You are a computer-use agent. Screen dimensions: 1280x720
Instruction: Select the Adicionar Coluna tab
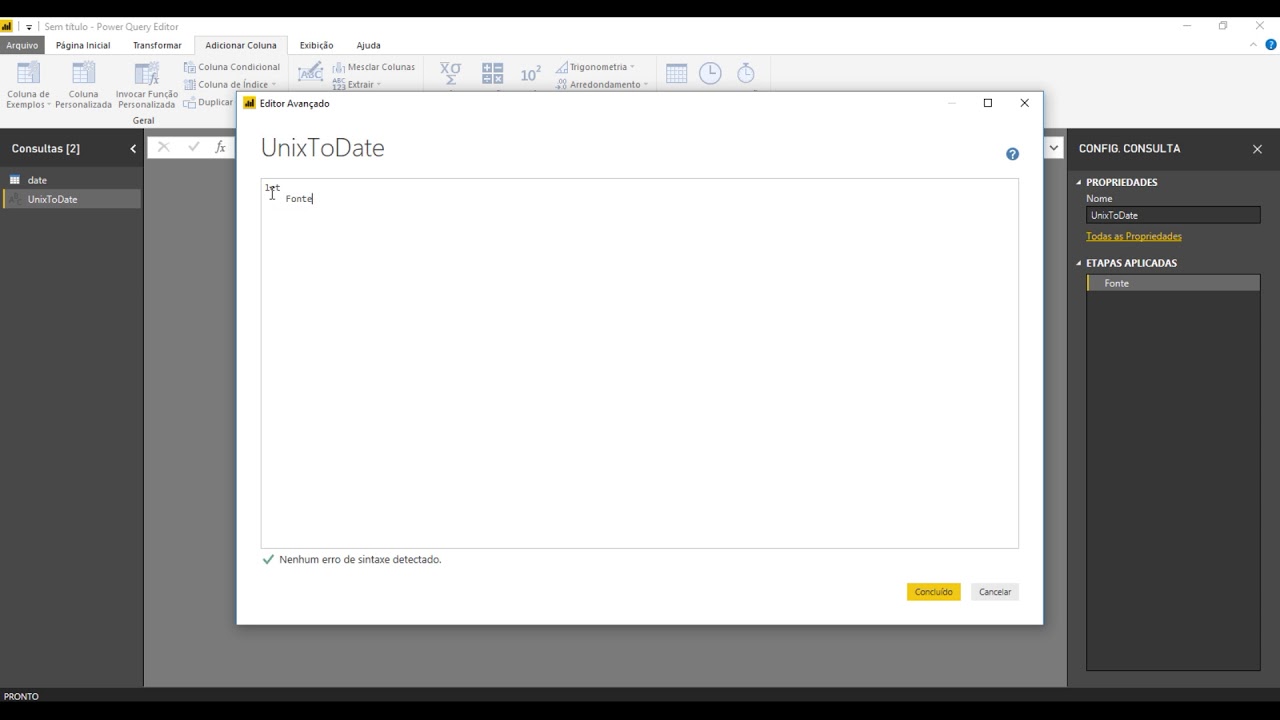(x=241, y=45)
